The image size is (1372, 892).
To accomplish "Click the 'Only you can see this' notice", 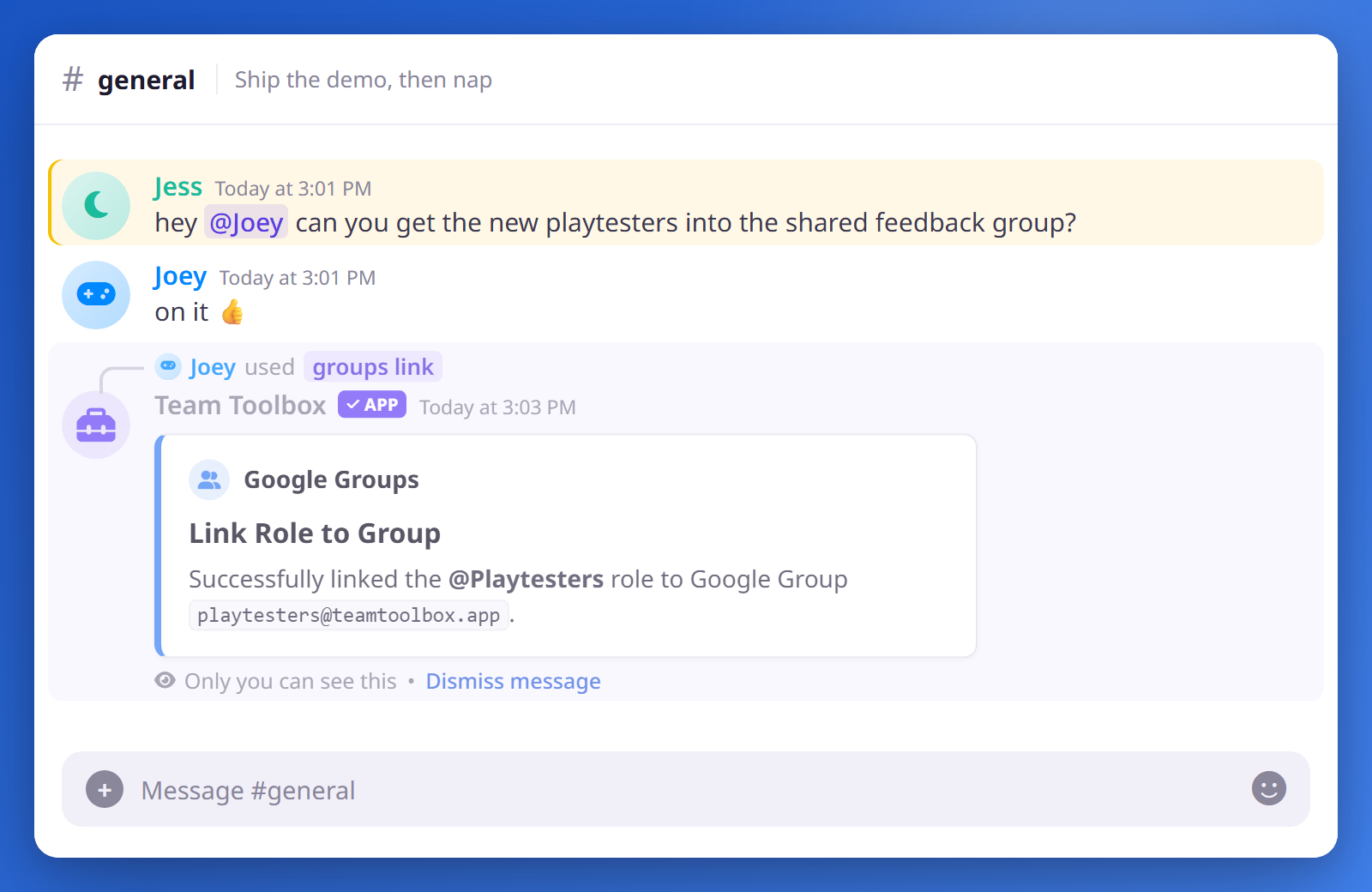I will [291, 681].
